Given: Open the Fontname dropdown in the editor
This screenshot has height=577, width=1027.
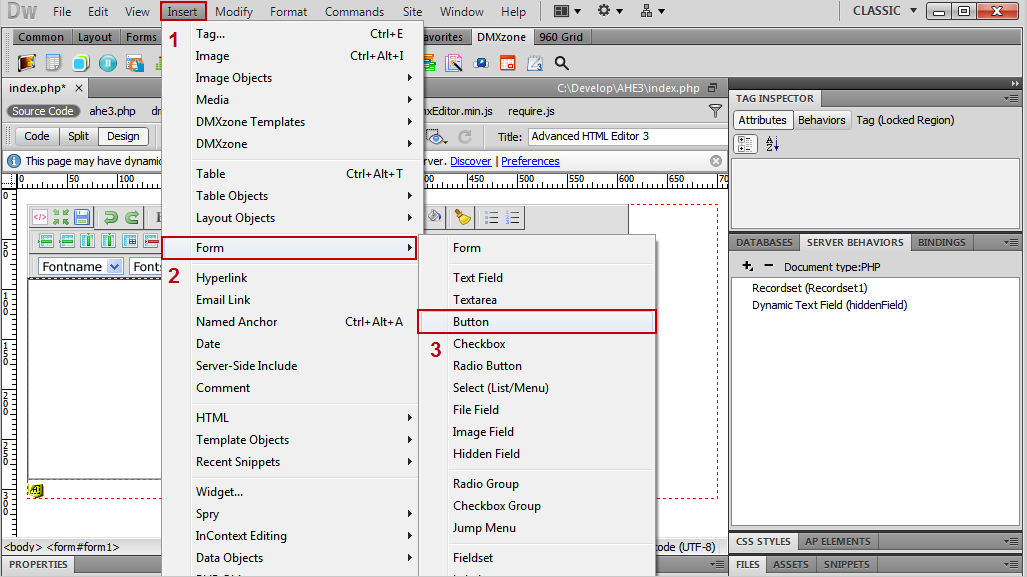Looking at the screenshot, I should 115,267.
